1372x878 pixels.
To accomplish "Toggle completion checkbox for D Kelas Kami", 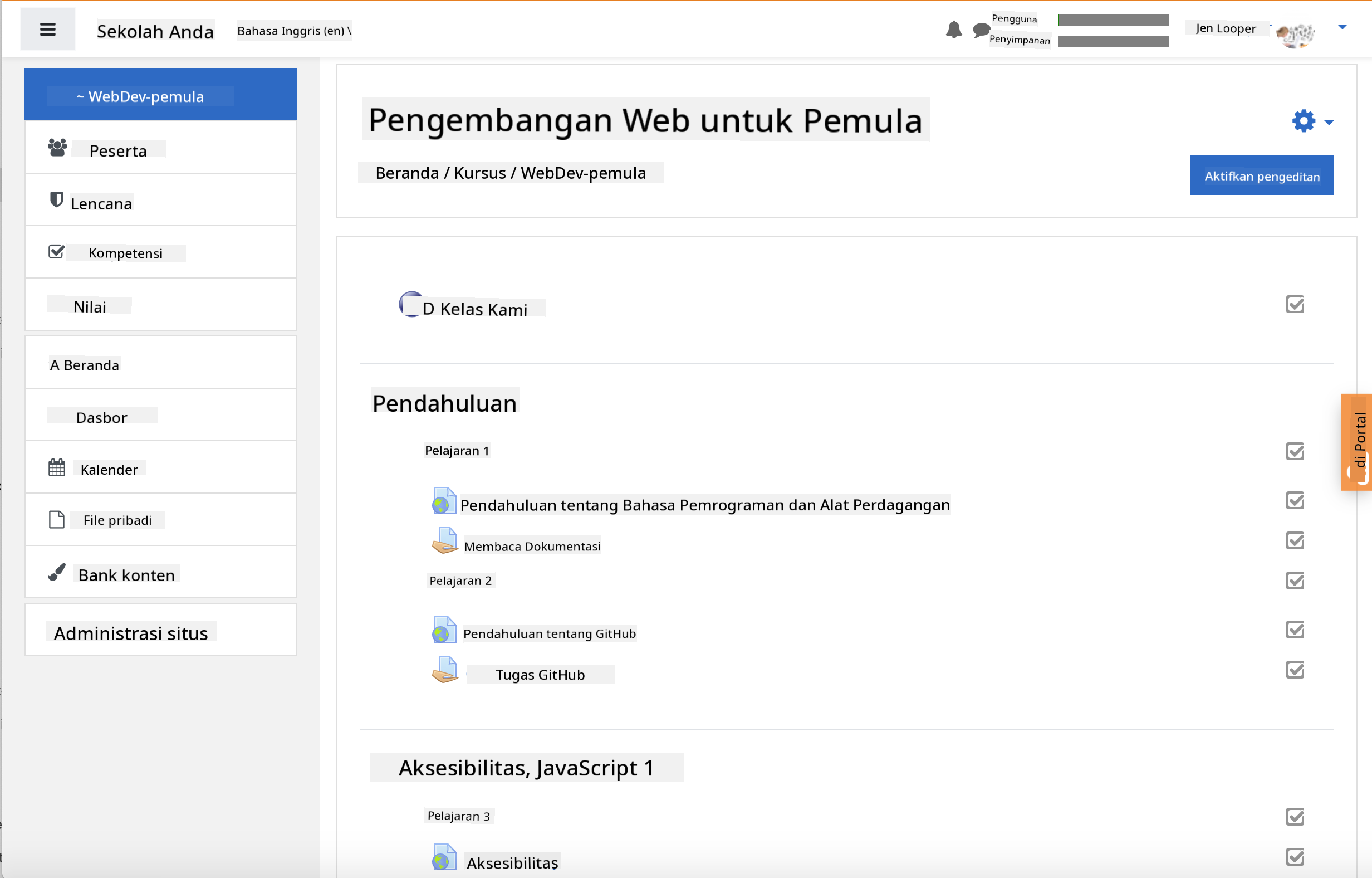I will [1295, 304].
